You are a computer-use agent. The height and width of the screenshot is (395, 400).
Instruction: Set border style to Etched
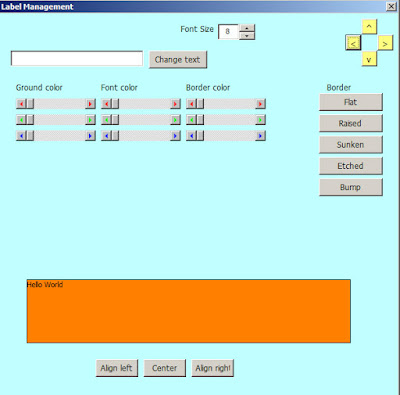[x=351, y=166]
